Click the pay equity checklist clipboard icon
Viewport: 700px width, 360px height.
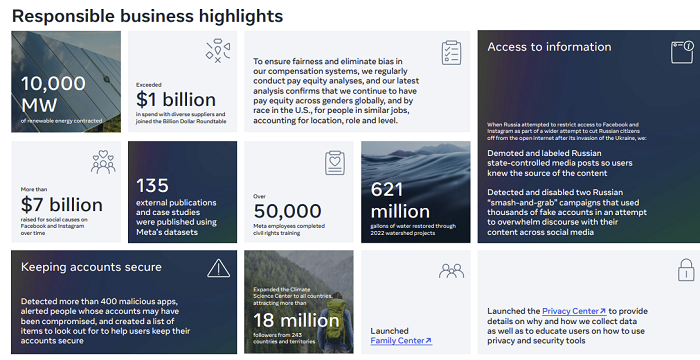click(451, 53)
